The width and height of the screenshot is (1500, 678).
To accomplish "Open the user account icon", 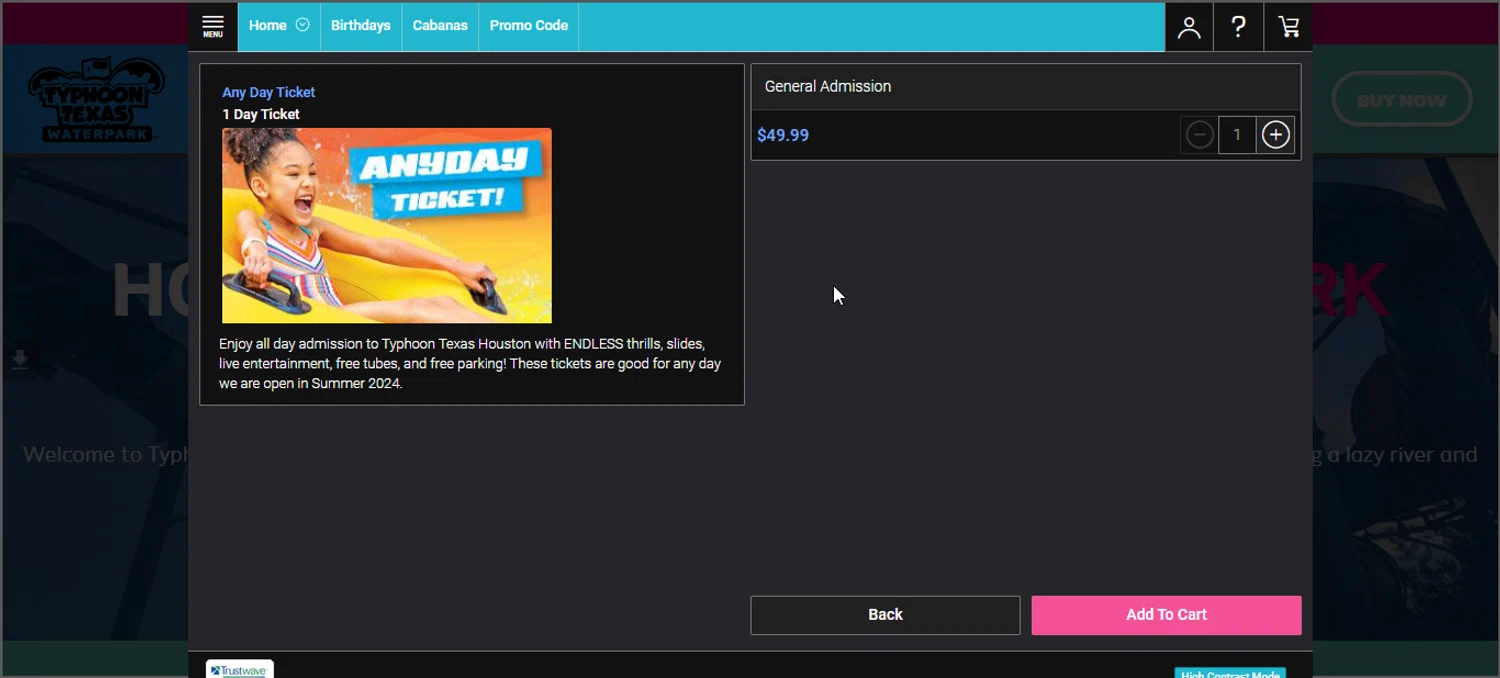I will coord(1189,27).
